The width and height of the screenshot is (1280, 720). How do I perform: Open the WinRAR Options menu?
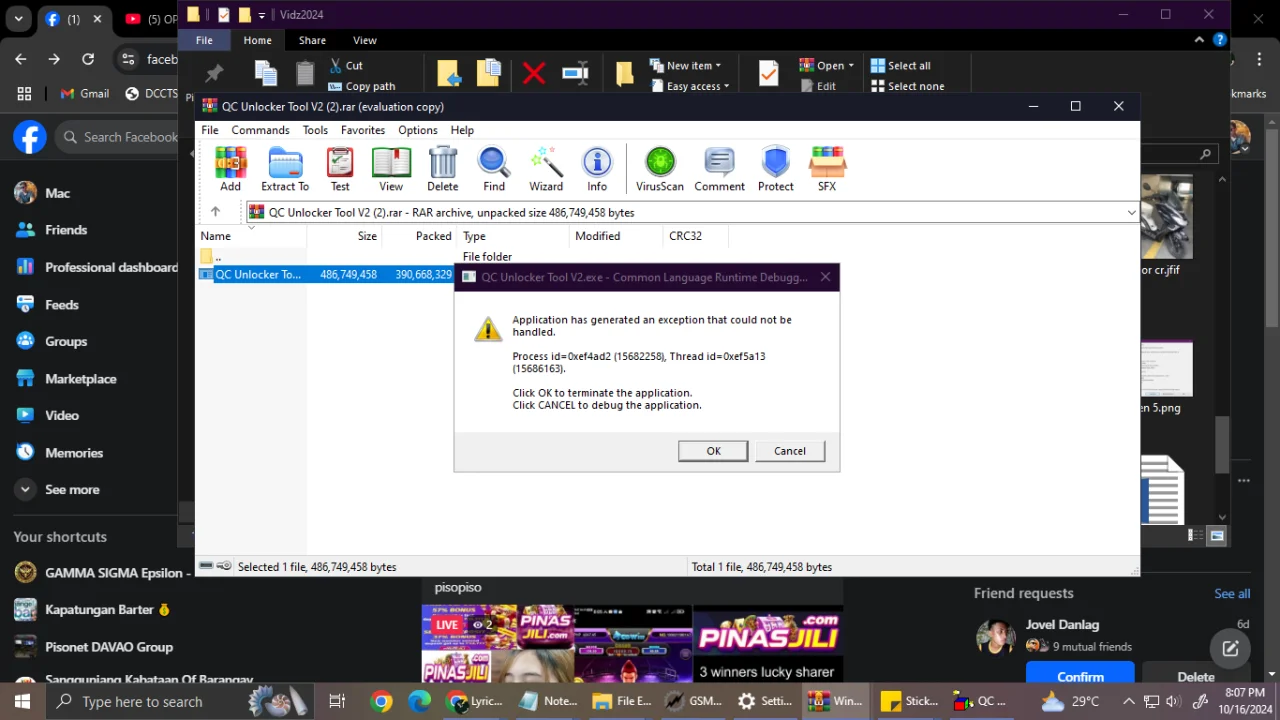(x=418, y=130)
